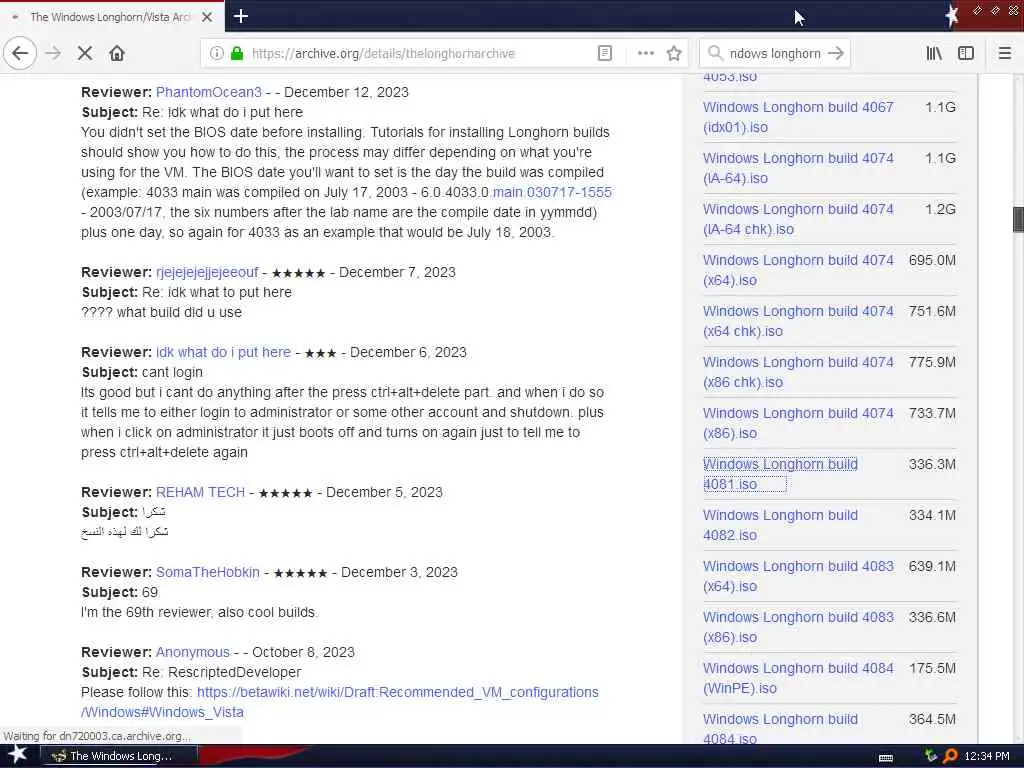The height and width of the screenshot is (768, 1024).
Task: Go back to the previous page
Action: [20, 53]
